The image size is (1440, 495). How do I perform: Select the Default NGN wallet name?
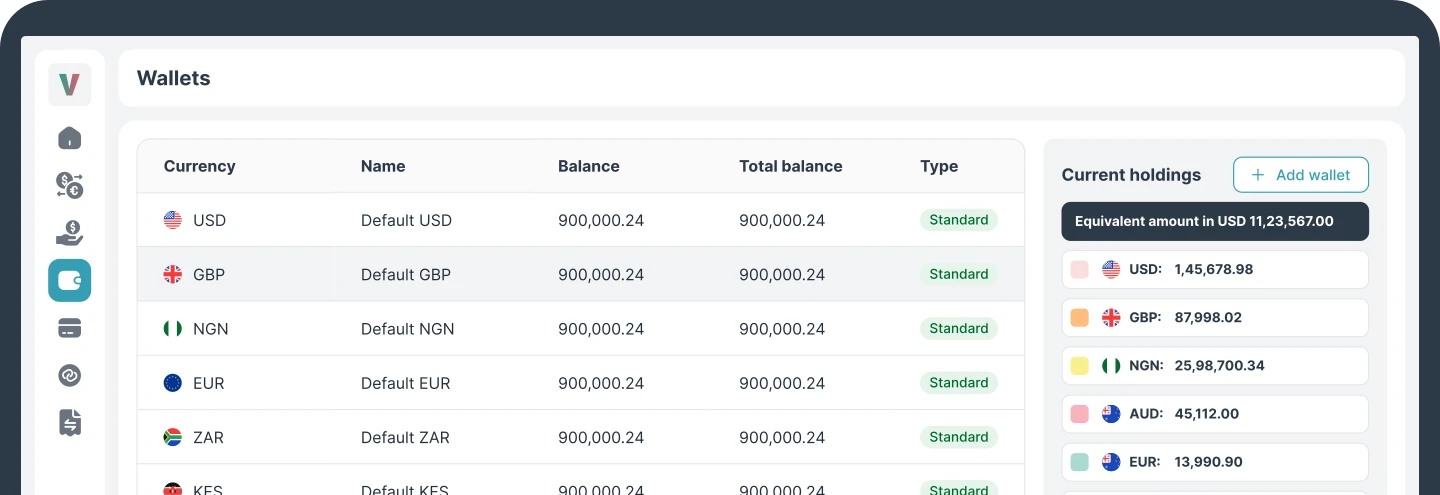coord(408,328)
